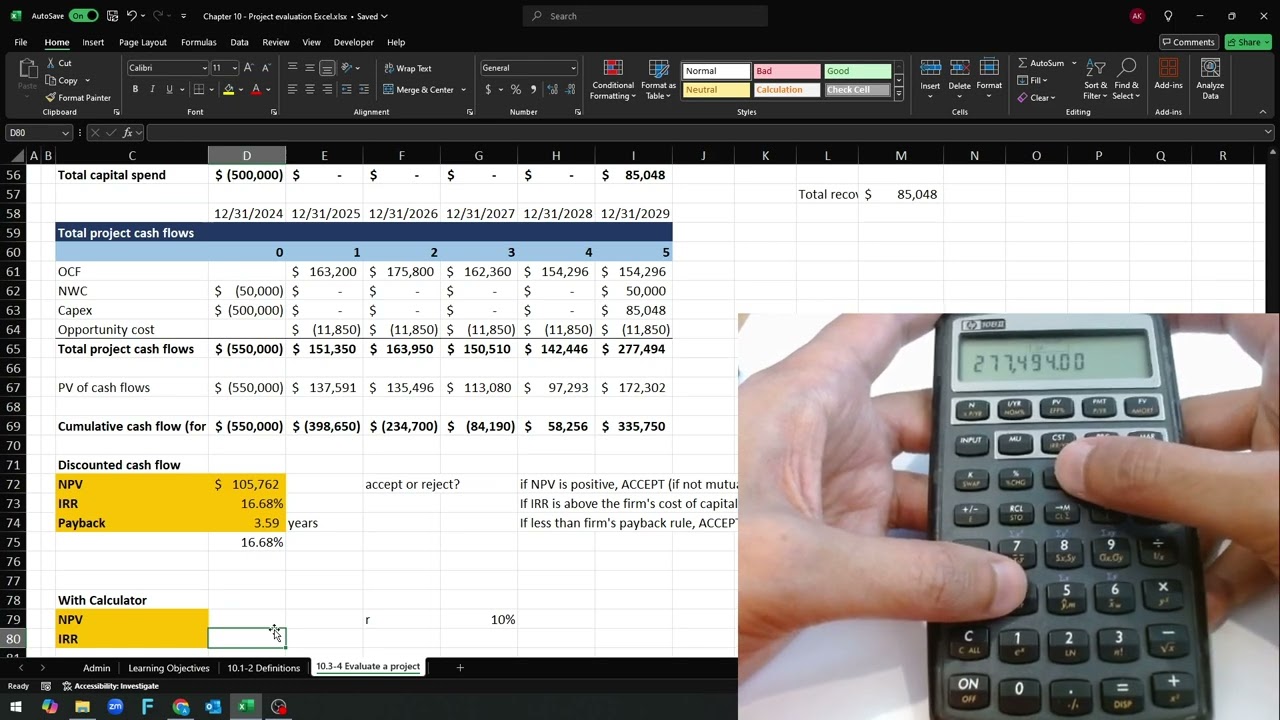Align text to the right
1280x720 pixels.
[x=327, y=89]
